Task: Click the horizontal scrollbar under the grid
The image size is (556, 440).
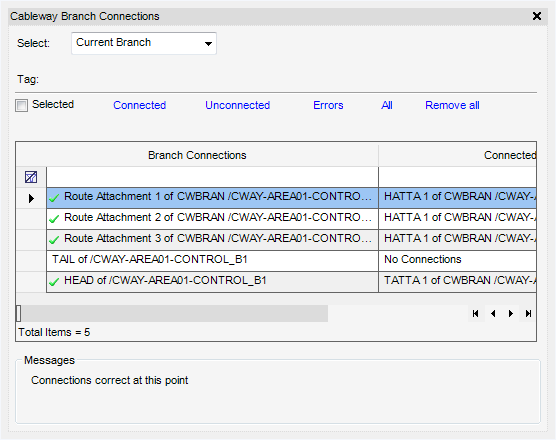Action: click(172, 313)
